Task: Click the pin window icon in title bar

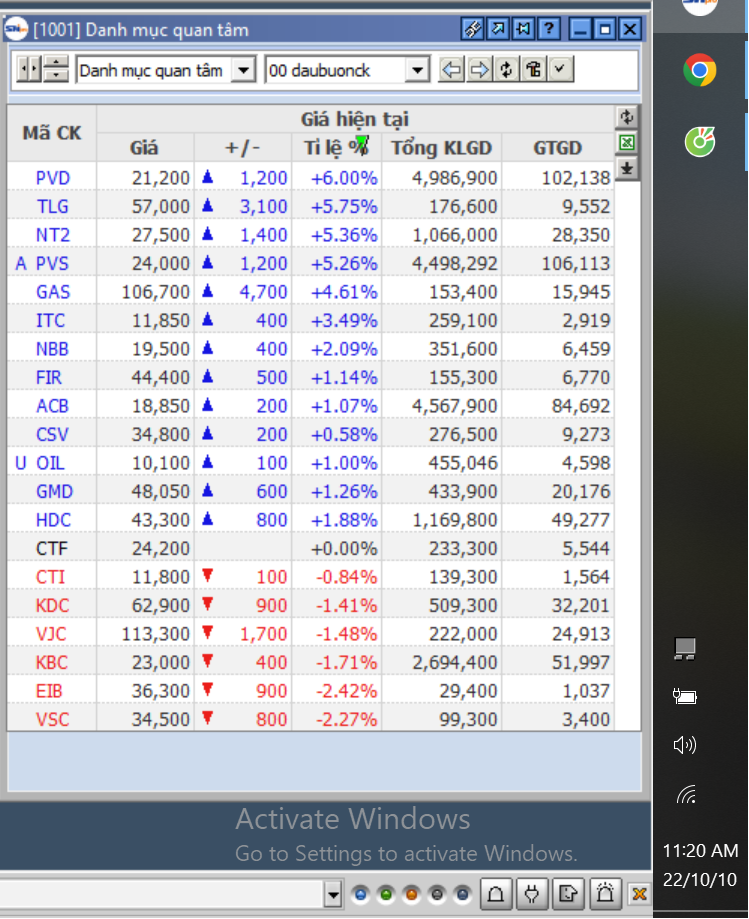Action: [x=523, y=29]
